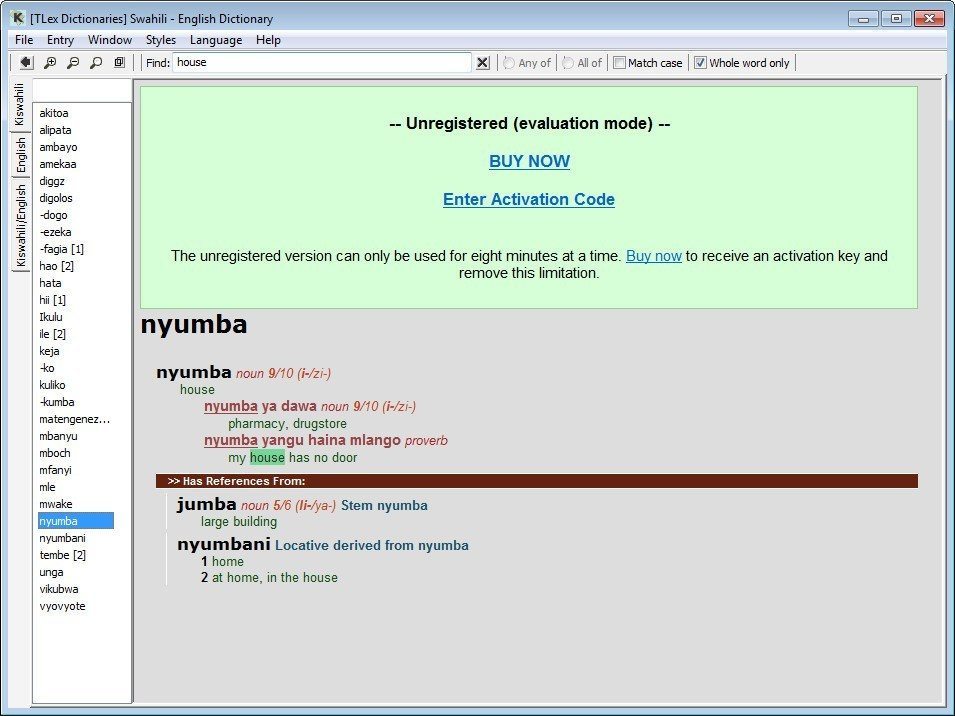
Task: Enable the Match case checkbox
Action: point(618,62)
